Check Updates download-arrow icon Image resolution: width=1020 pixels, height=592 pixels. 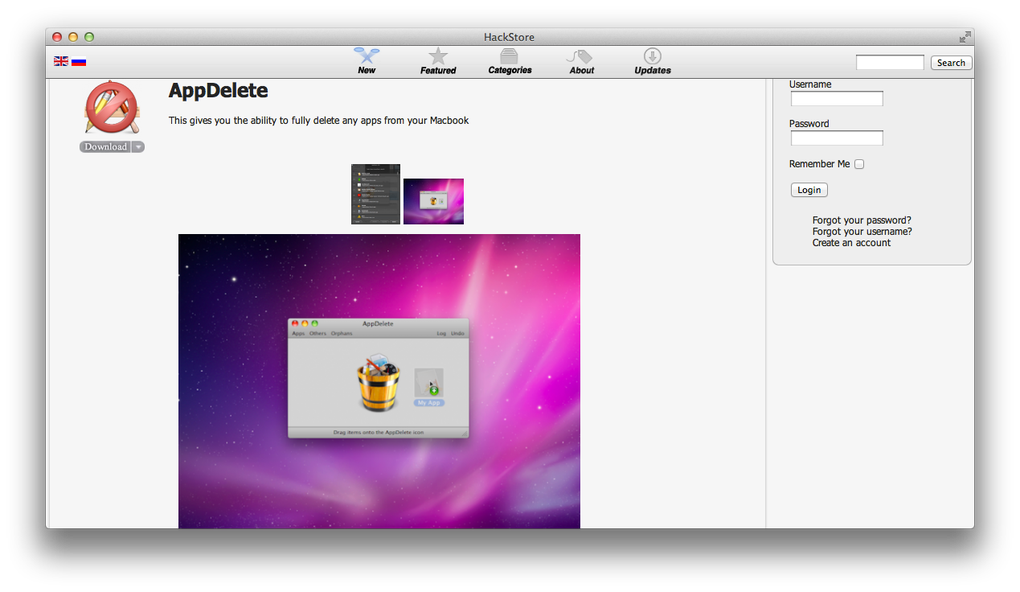652,56
